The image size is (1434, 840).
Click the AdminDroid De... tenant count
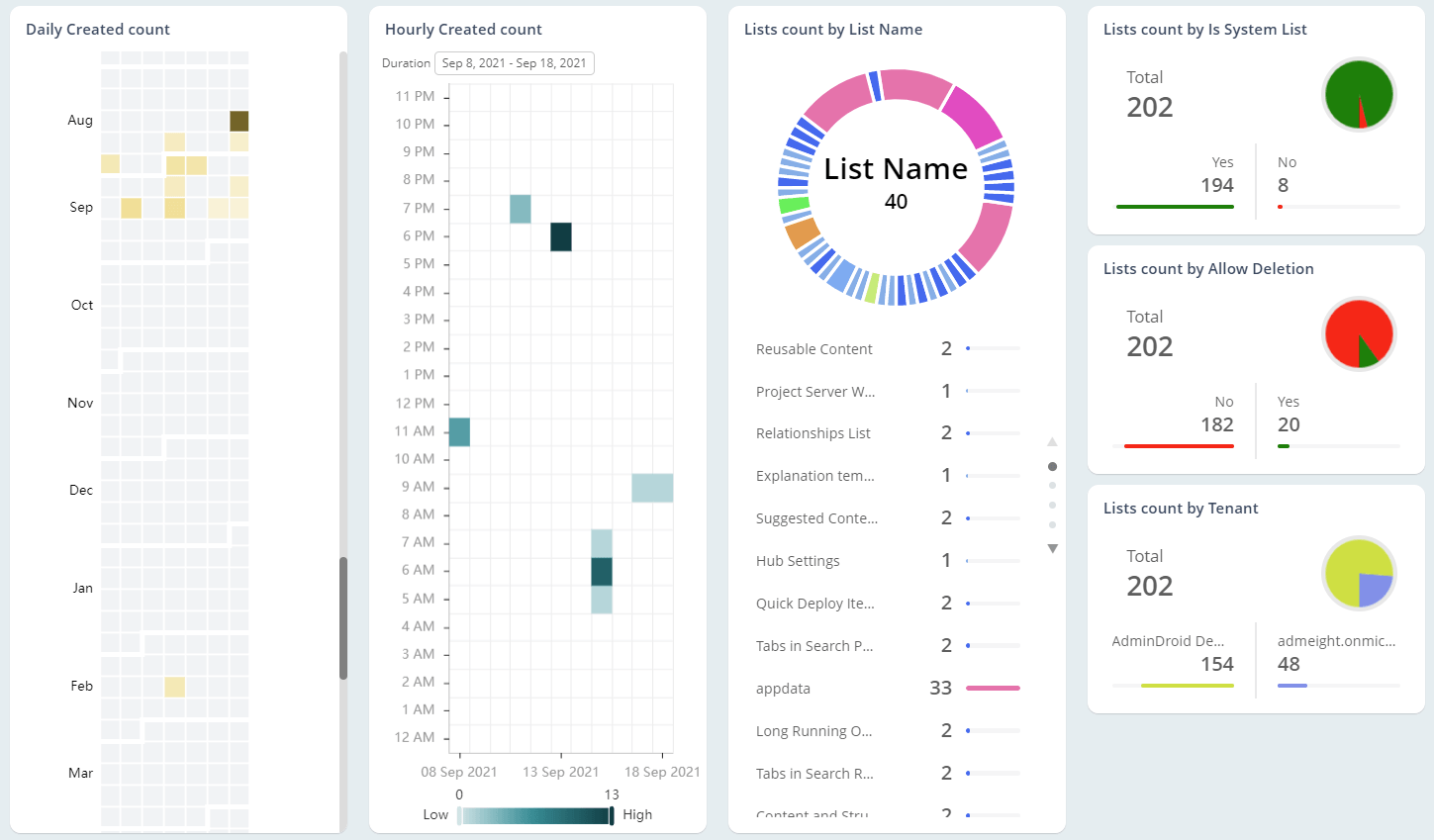tap(1217, 664)
